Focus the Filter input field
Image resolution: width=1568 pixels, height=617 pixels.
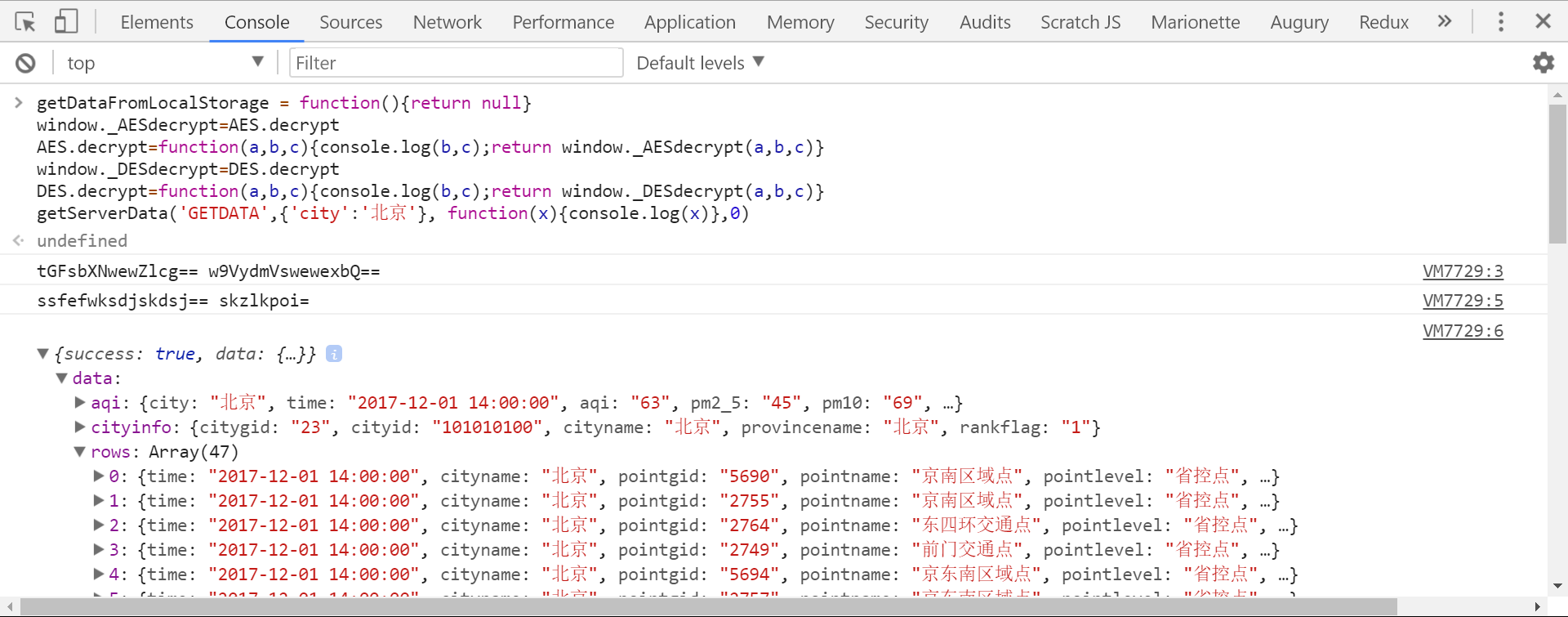tap(456, 63)
